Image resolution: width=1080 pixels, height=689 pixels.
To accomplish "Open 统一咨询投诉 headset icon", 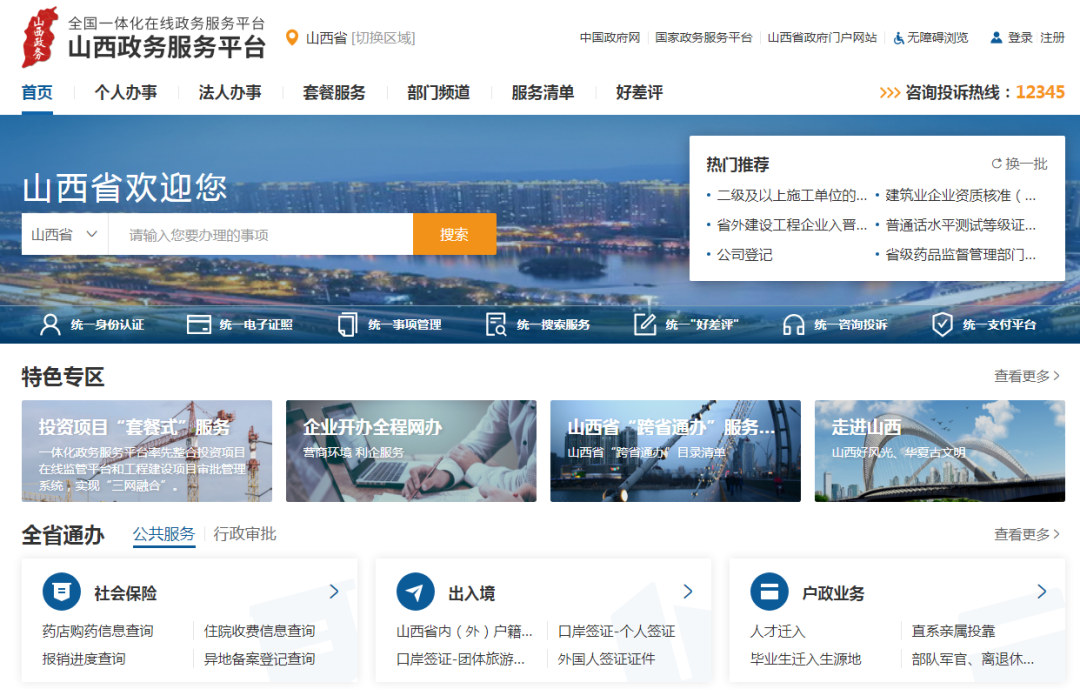I will tap(792, 324).
